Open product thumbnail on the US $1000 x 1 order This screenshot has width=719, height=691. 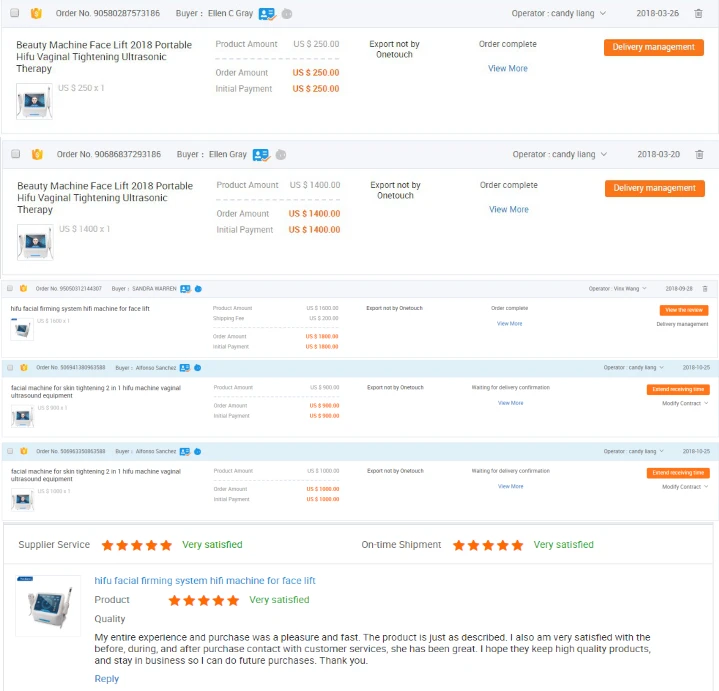click(x=22, y=500)
